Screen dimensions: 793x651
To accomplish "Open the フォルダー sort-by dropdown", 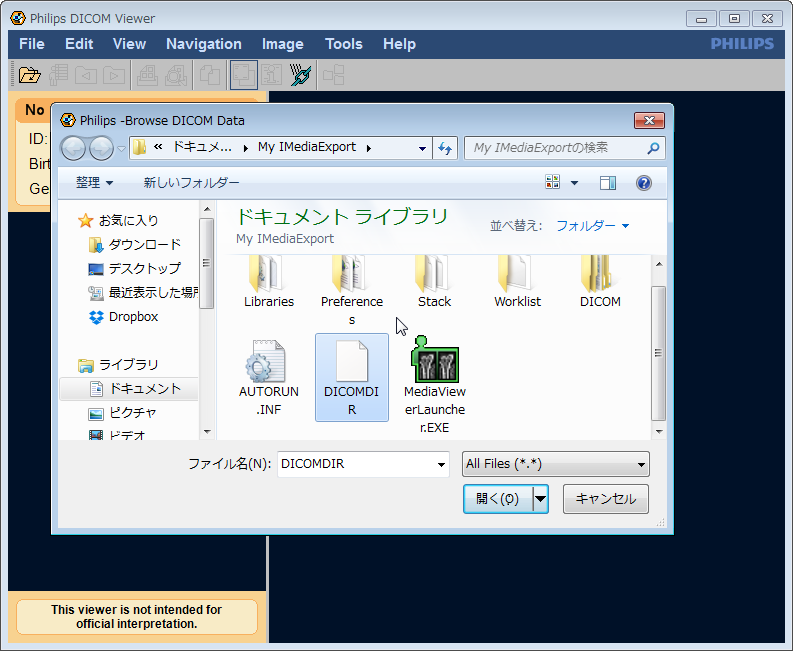I will [x=592, y=226].
